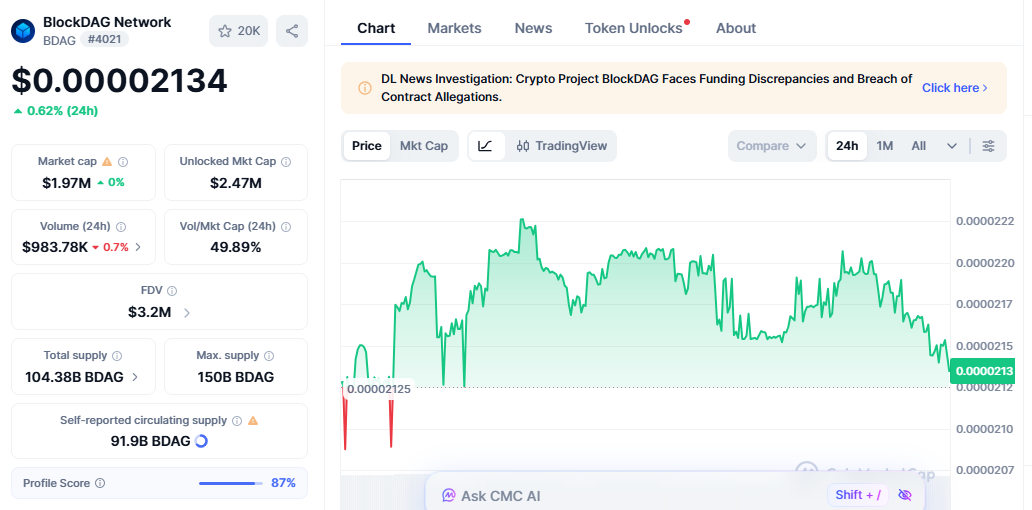Click Ask CMC AI input field
The width and height of the screenshot is (1032, 510).
pyautogui.click(x=676, y=495)
